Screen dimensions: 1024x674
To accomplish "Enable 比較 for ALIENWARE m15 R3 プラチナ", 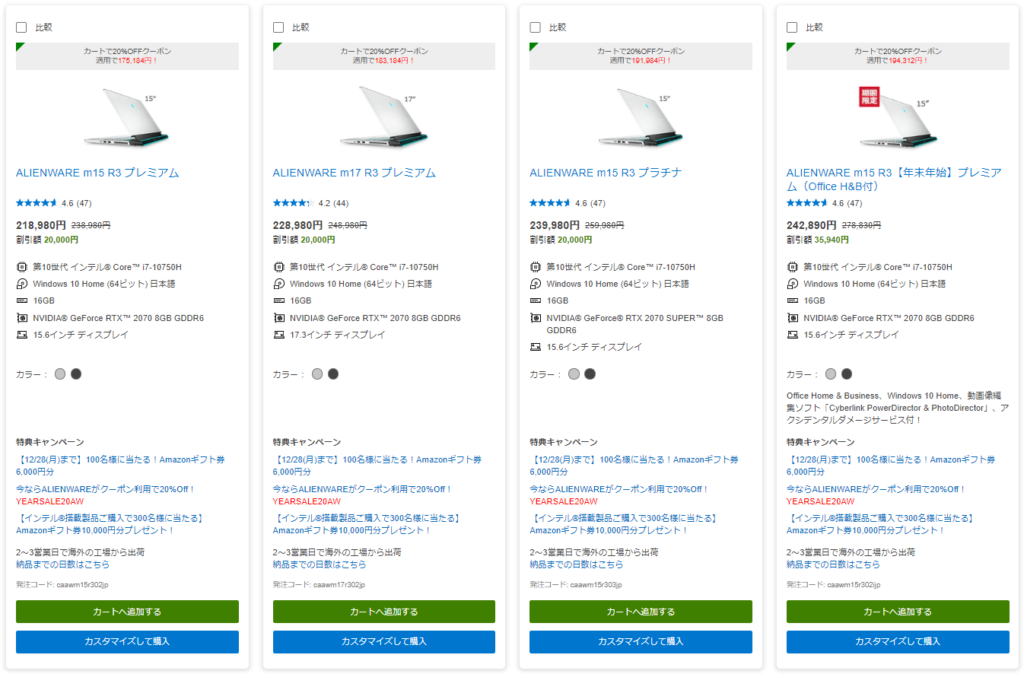I will 536,27.
